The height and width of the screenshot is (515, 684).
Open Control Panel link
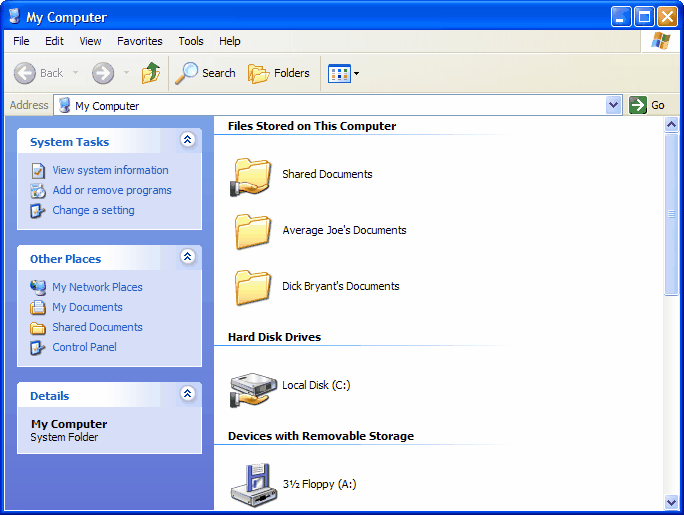[84, 347]
